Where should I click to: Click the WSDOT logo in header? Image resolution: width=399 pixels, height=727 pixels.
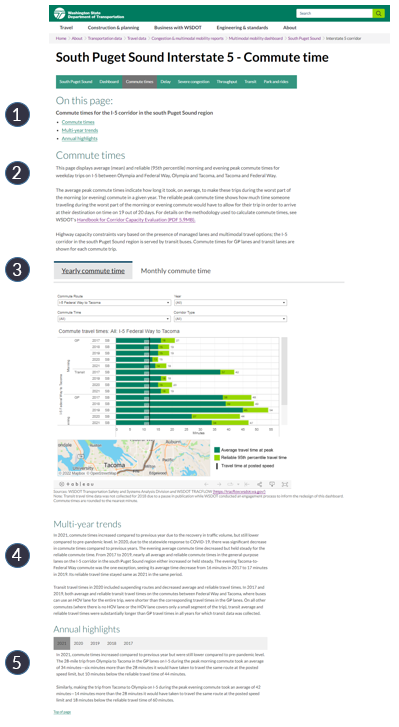[x=89, y=13]
